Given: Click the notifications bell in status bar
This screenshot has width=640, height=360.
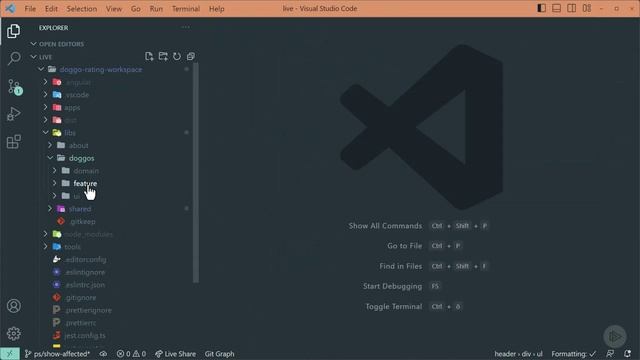Looking at the screenshot, I should 627,354.
